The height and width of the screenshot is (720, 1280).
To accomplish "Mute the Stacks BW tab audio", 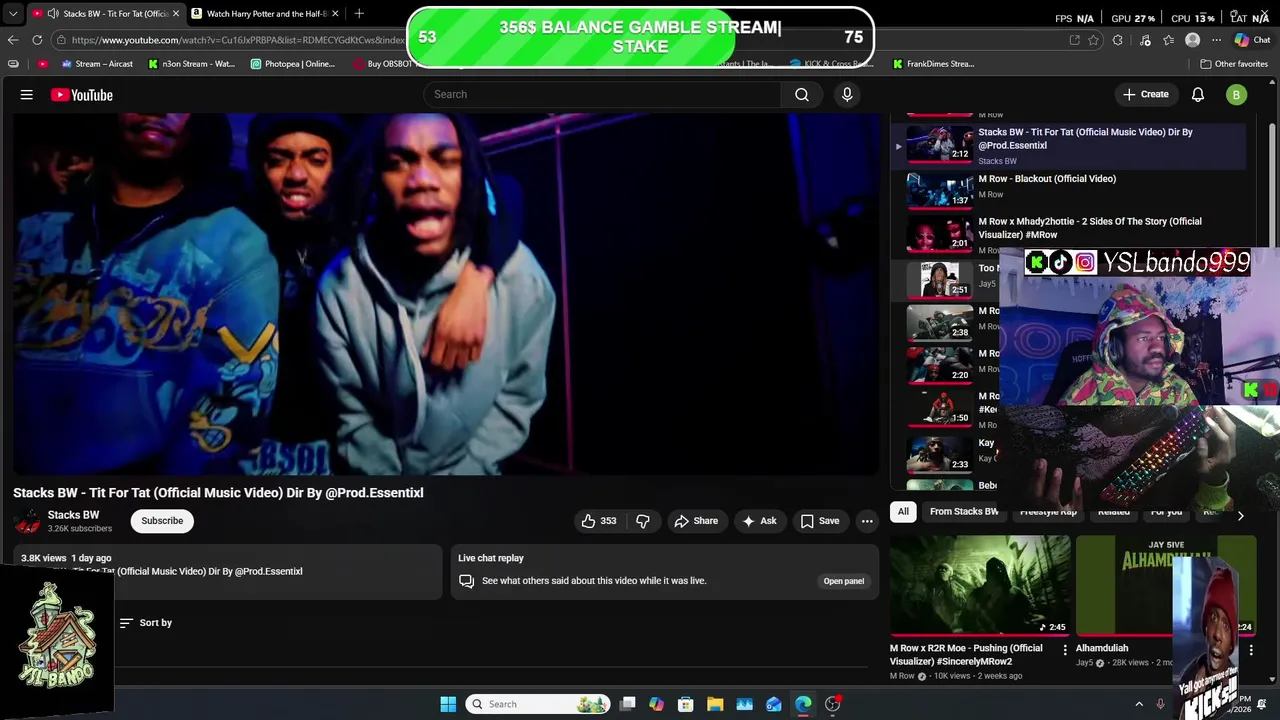I will (x=51, y=14).
